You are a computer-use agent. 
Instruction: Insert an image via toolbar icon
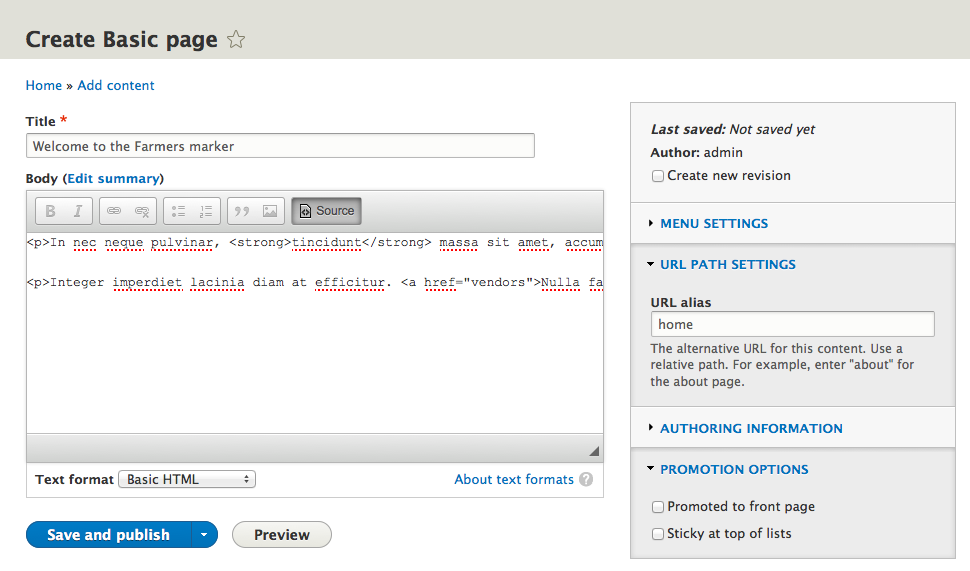click(x=270, y=211)
